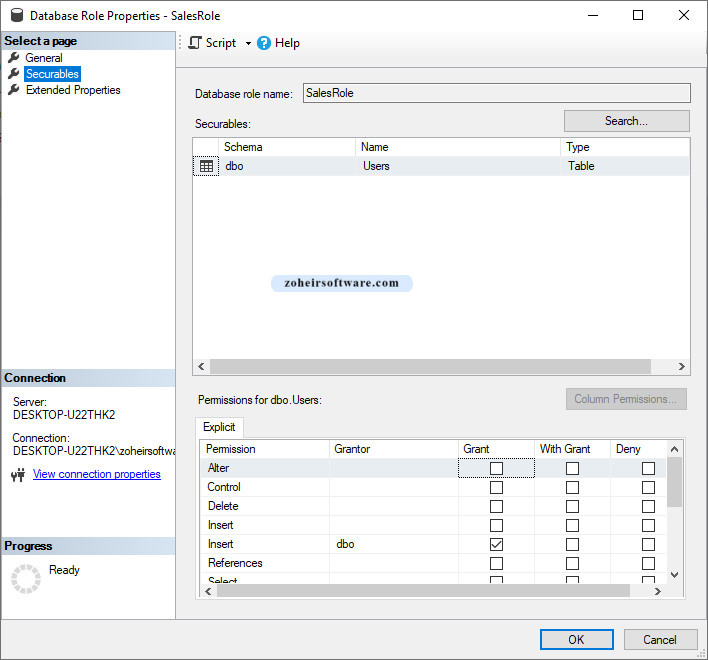Image resolution: width=708 pixels, height=660 pixels.
Task: Click the Search... button
Action: tap(627, 121)
